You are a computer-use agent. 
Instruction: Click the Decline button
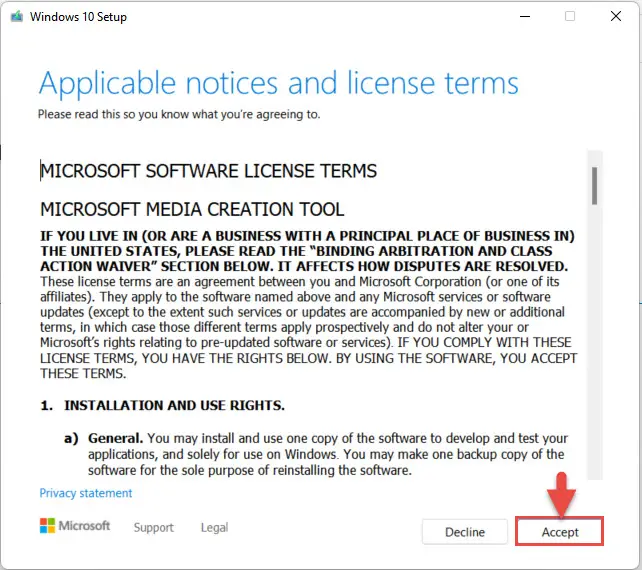(x=465, y=532)
